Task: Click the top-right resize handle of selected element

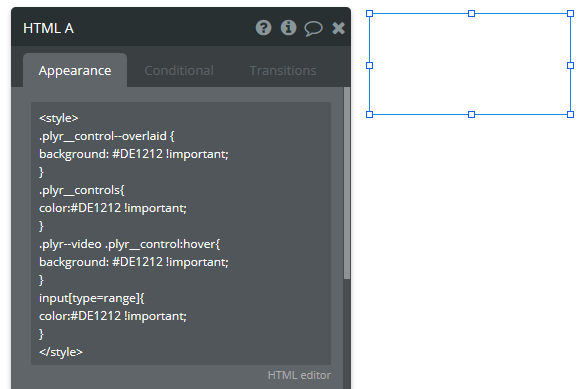Action: pos(570,14)
